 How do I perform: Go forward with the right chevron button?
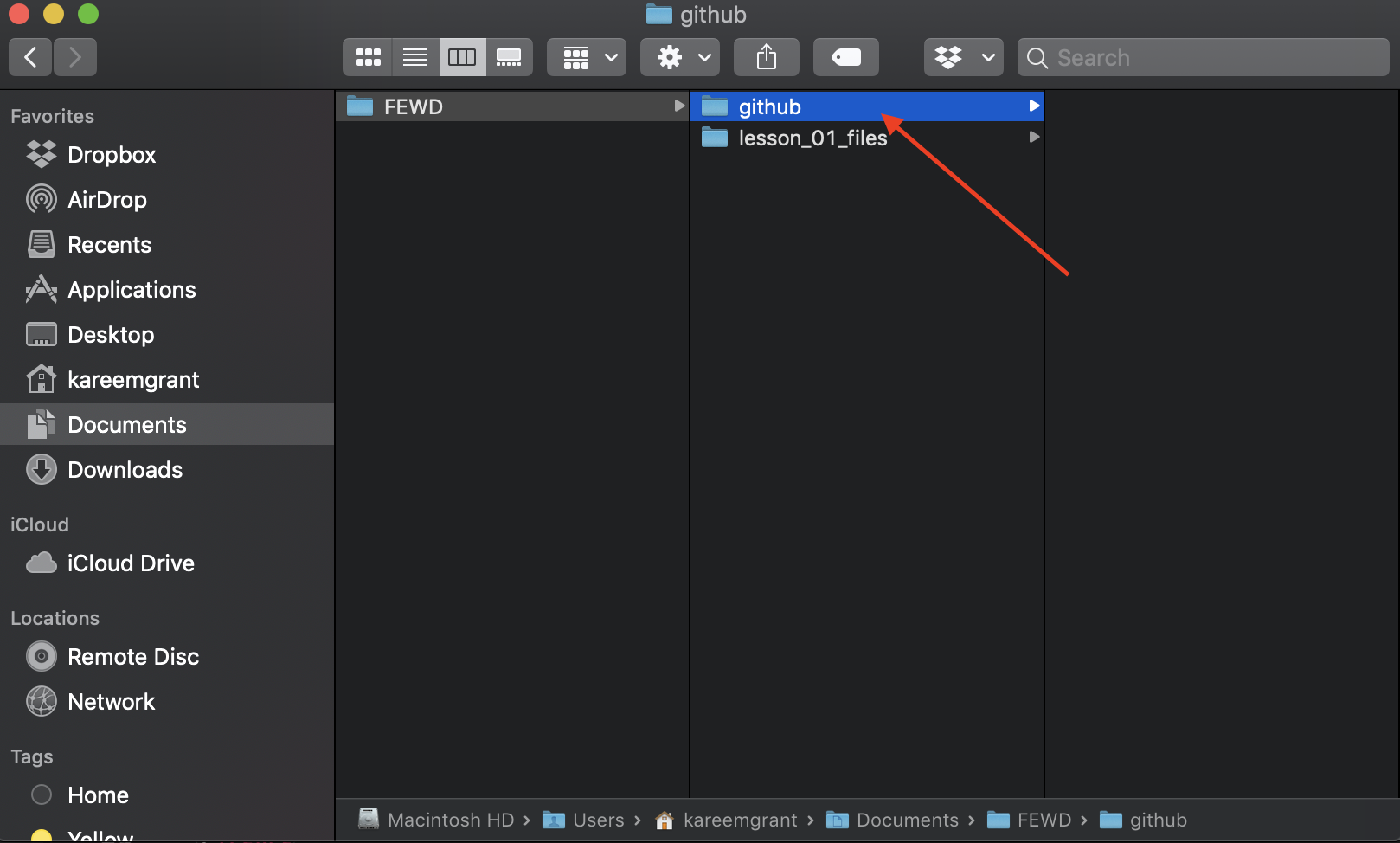pos(75,57)
